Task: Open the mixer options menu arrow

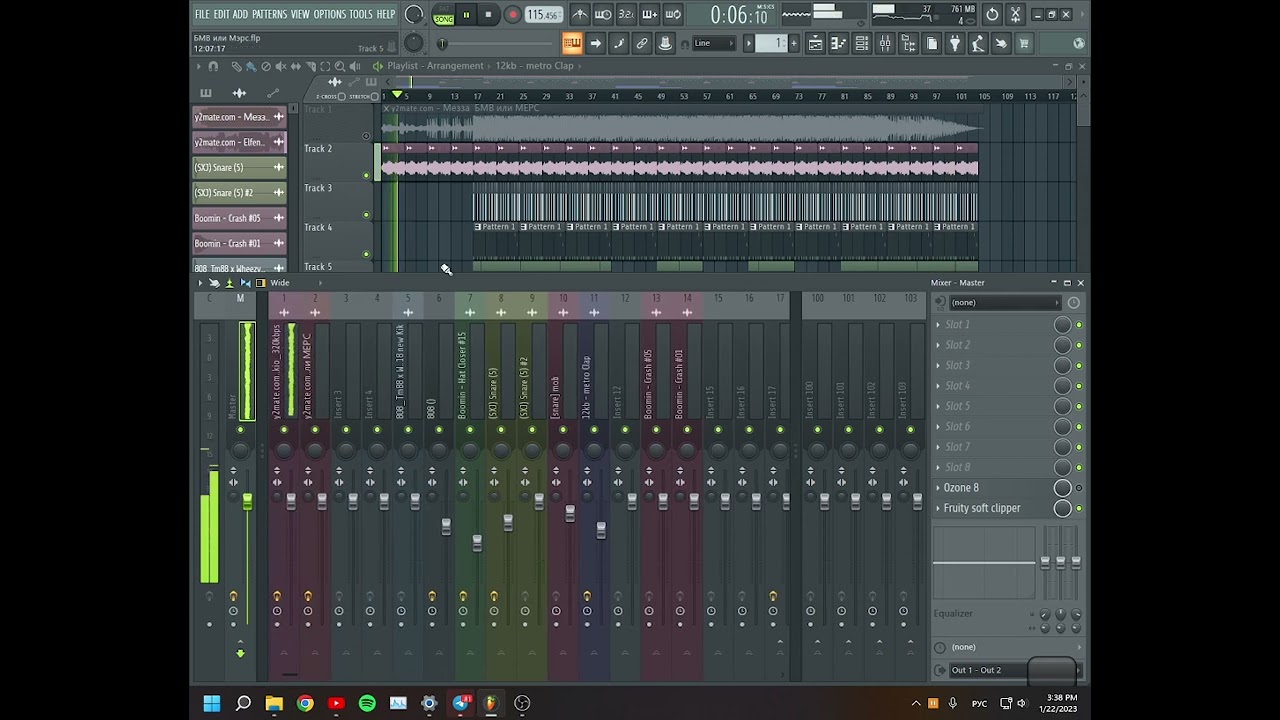Action: pyautogui.click(x=199, y=283)
